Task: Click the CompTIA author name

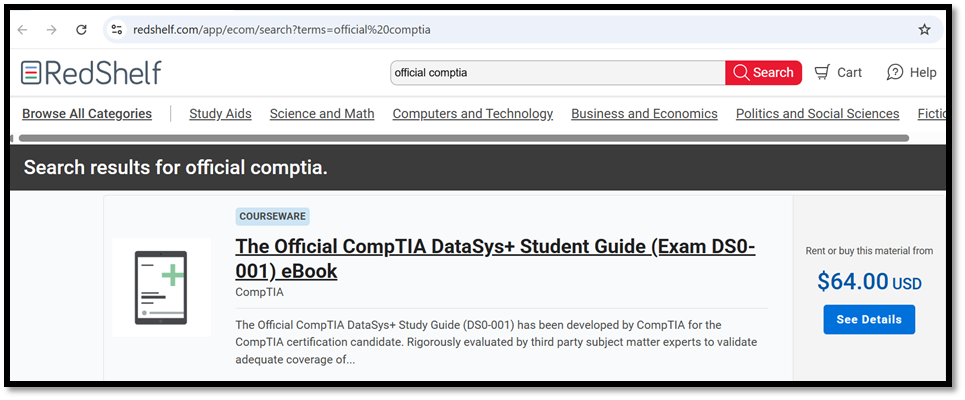Action: [260, 292]
